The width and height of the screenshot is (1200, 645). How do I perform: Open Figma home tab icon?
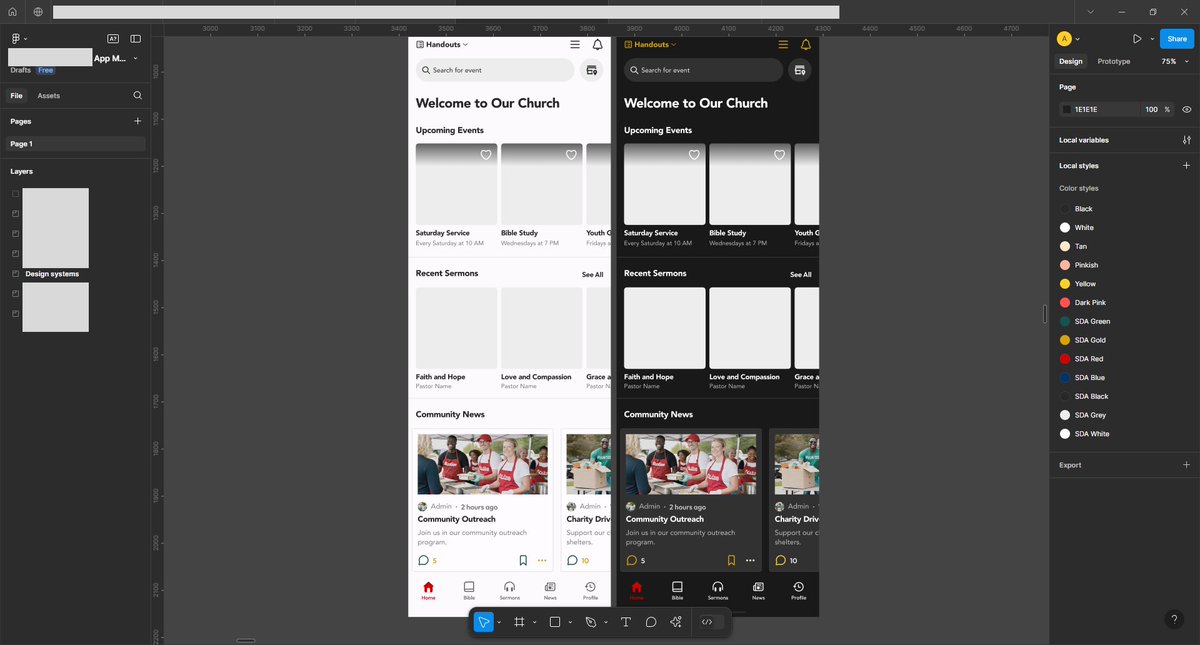tap(13, 12)
